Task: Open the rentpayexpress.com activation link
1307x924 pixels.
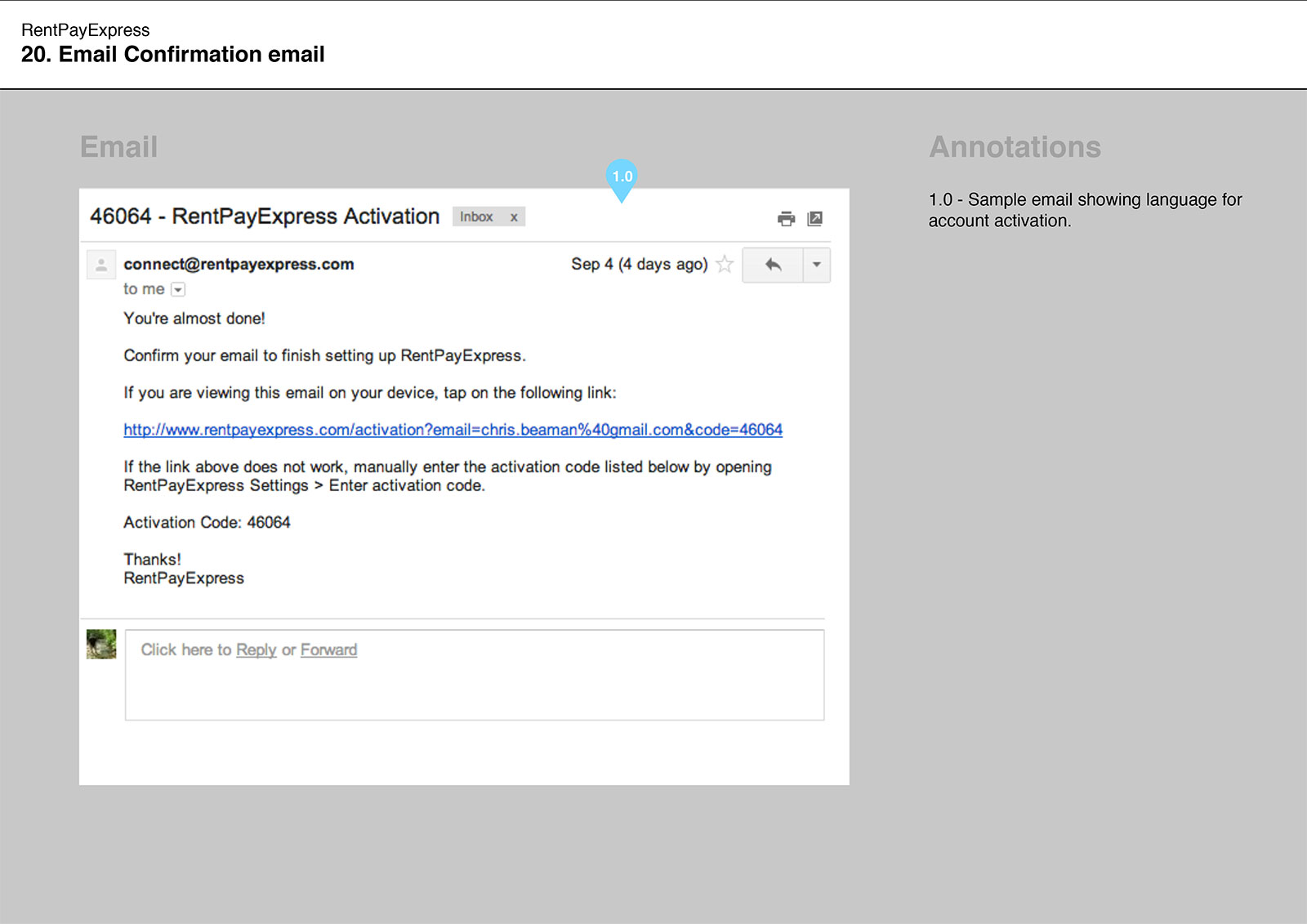Action: (453, 430)
